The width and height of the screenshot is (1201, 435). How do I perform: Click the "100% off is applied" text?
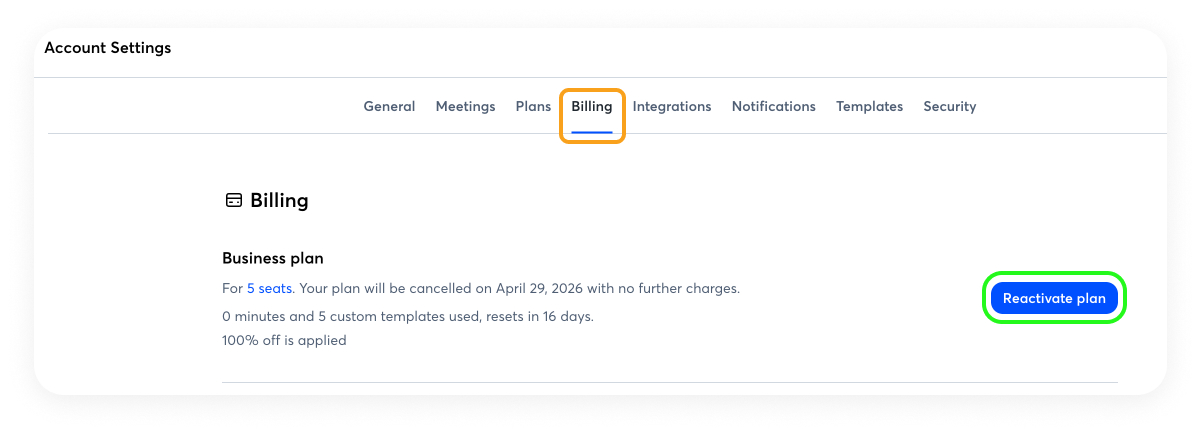(284, 341)
